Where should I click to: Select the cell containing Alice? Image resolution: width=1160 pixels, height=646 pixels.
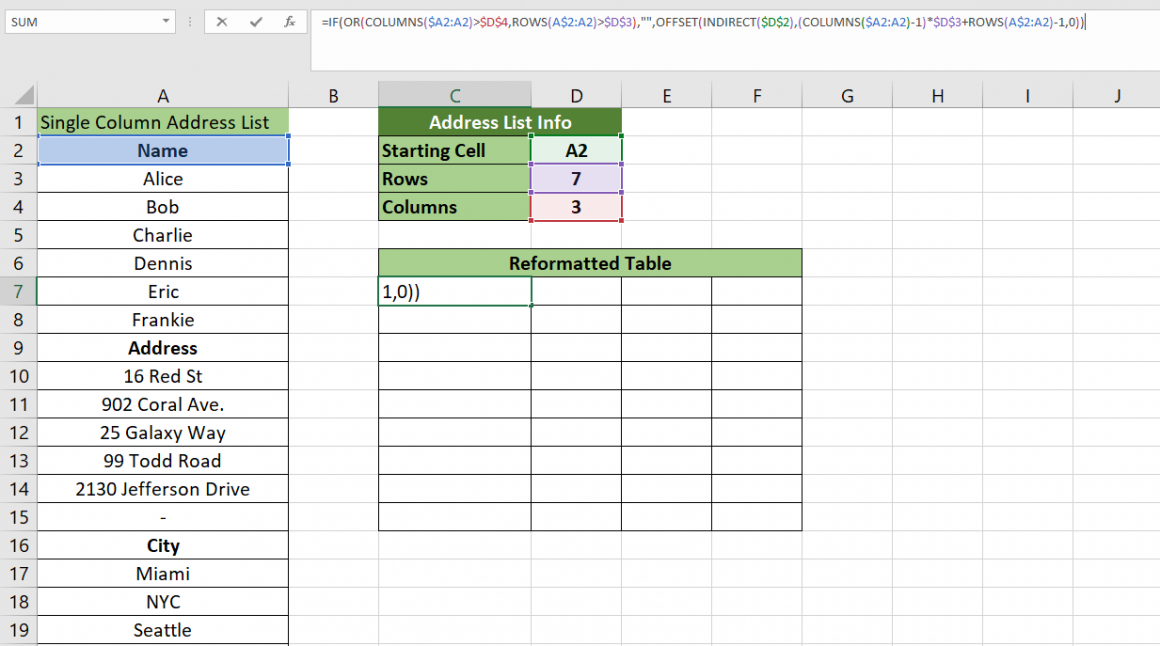tap(163, 178)
